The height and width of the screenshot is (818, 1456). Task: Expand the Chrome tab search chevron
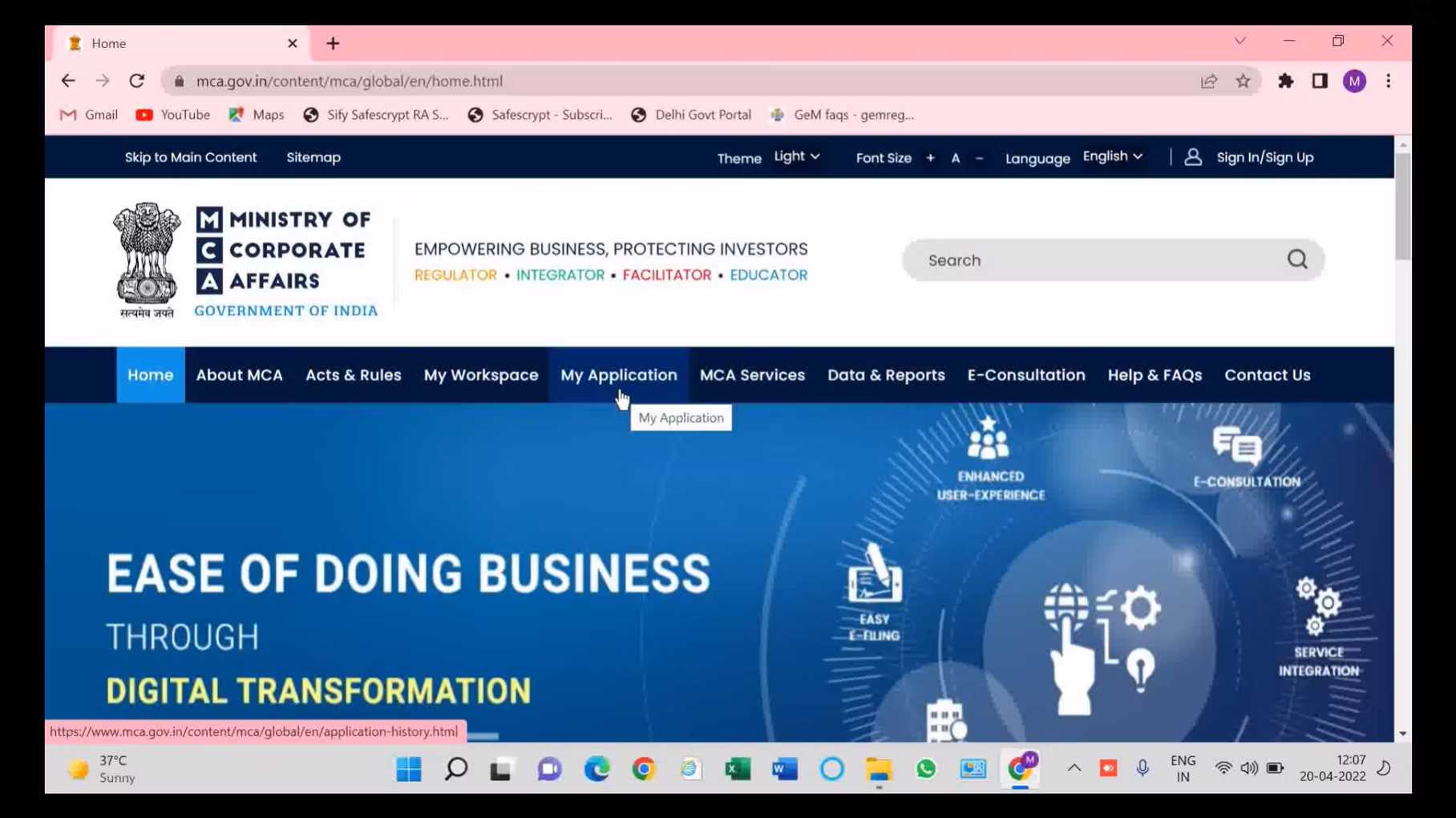(1240, 41)
